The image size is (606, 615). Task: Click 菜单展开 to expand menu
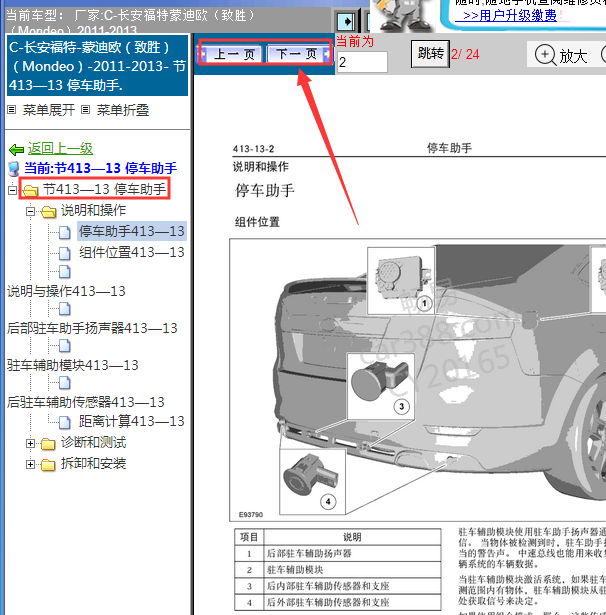(x=49, y=110)
